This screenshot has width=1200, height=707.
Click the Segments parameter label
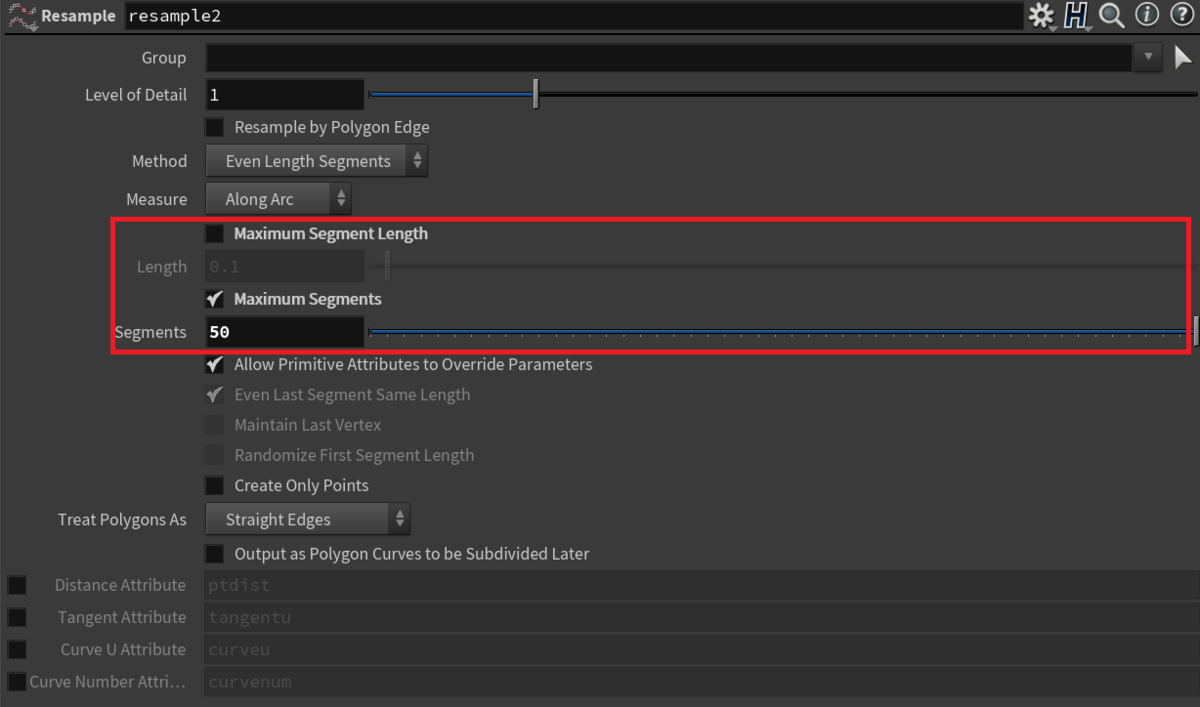[x=151, y=332]
